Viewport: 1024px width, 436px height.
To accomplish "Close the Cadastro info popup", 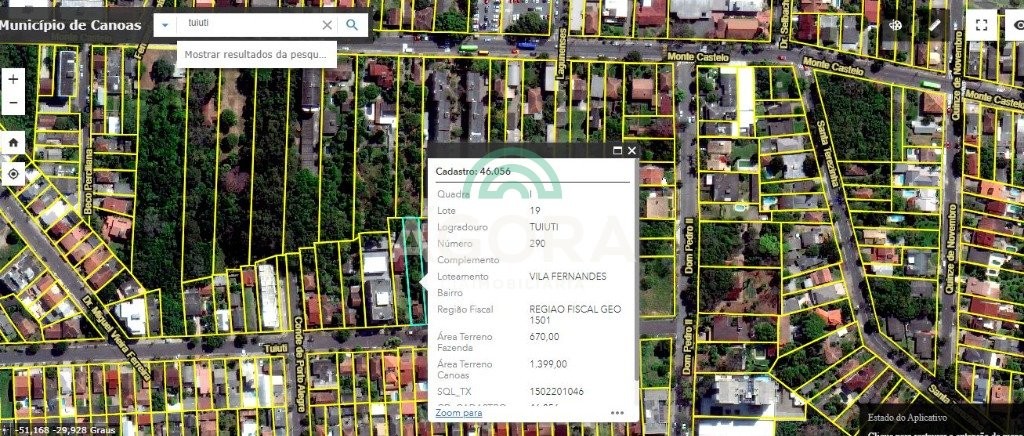I will [632, 150].
